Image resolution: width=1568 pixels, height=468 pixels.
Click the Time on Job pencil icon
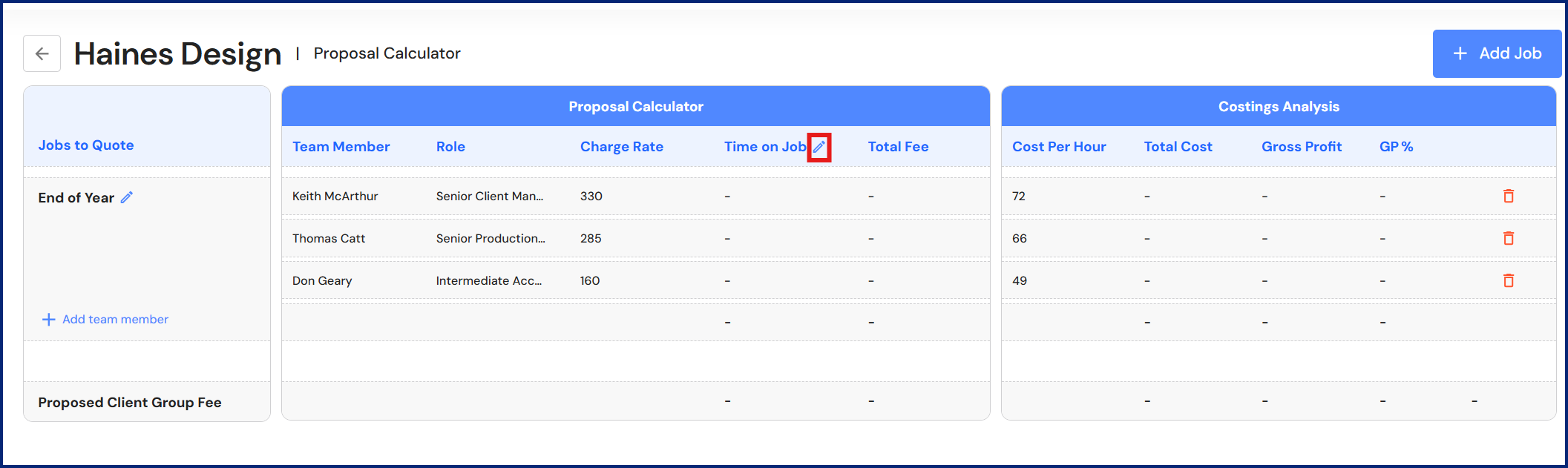819,147
